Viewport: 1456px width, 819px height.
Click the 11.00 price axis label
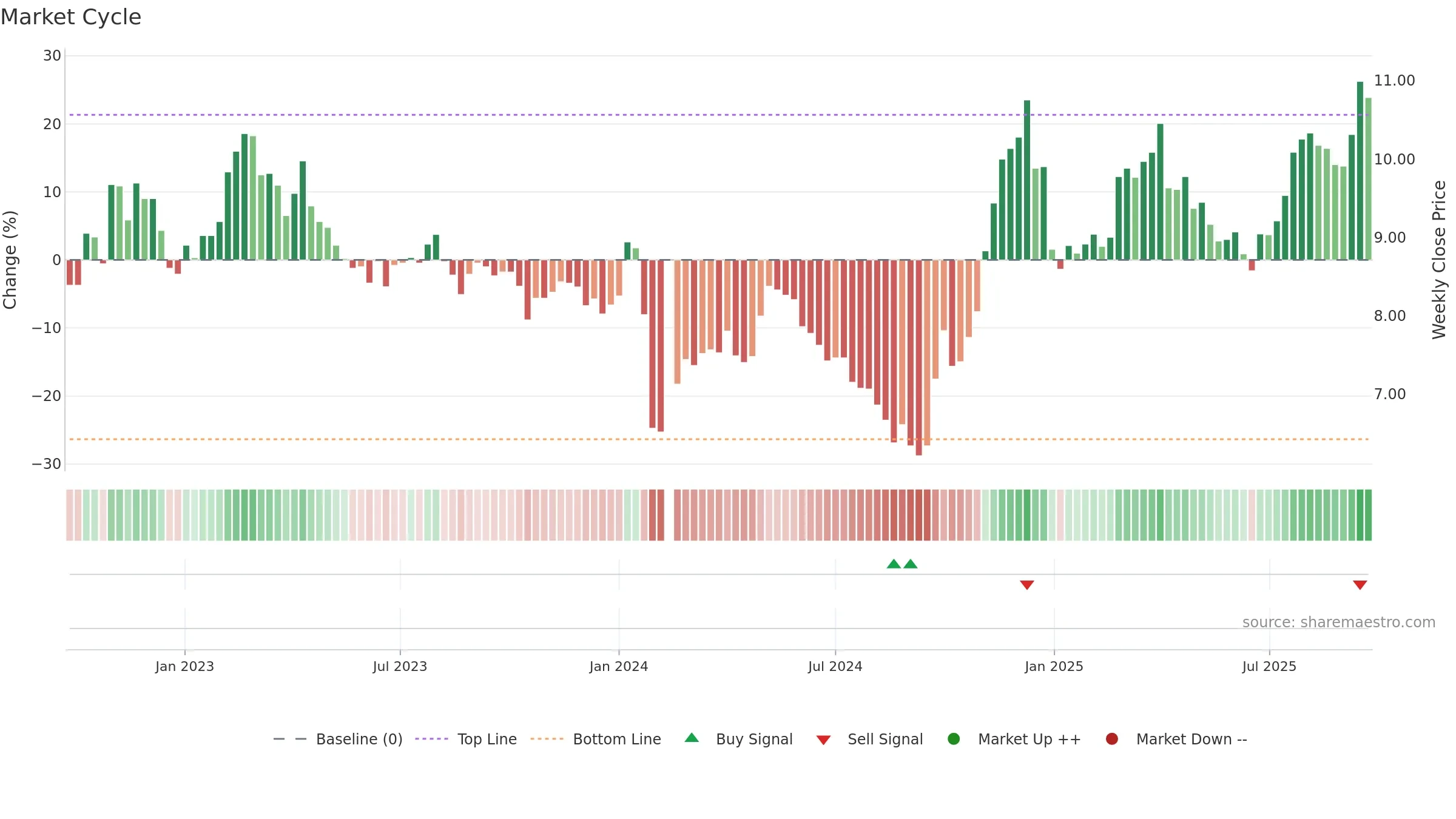point(1394,80)
